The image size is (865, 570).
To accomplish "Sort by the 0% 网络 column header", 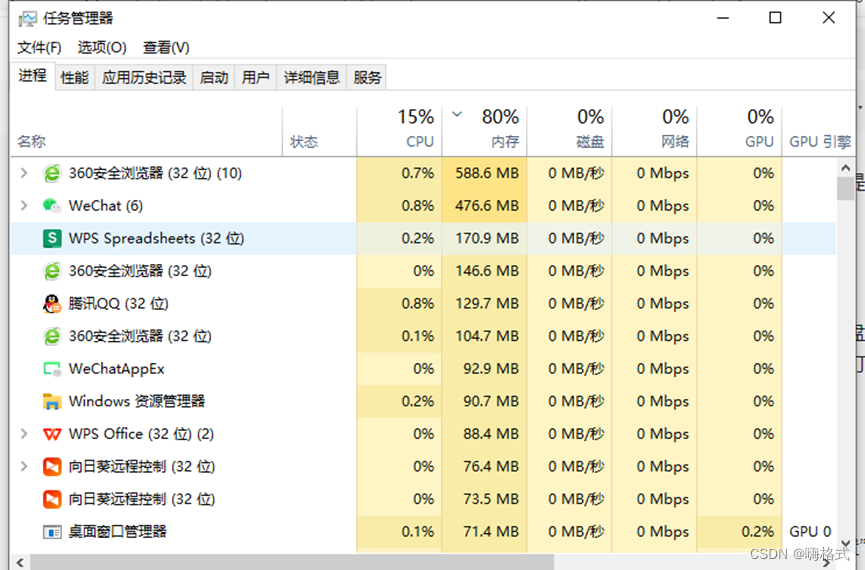I will (x=654, y=131).
